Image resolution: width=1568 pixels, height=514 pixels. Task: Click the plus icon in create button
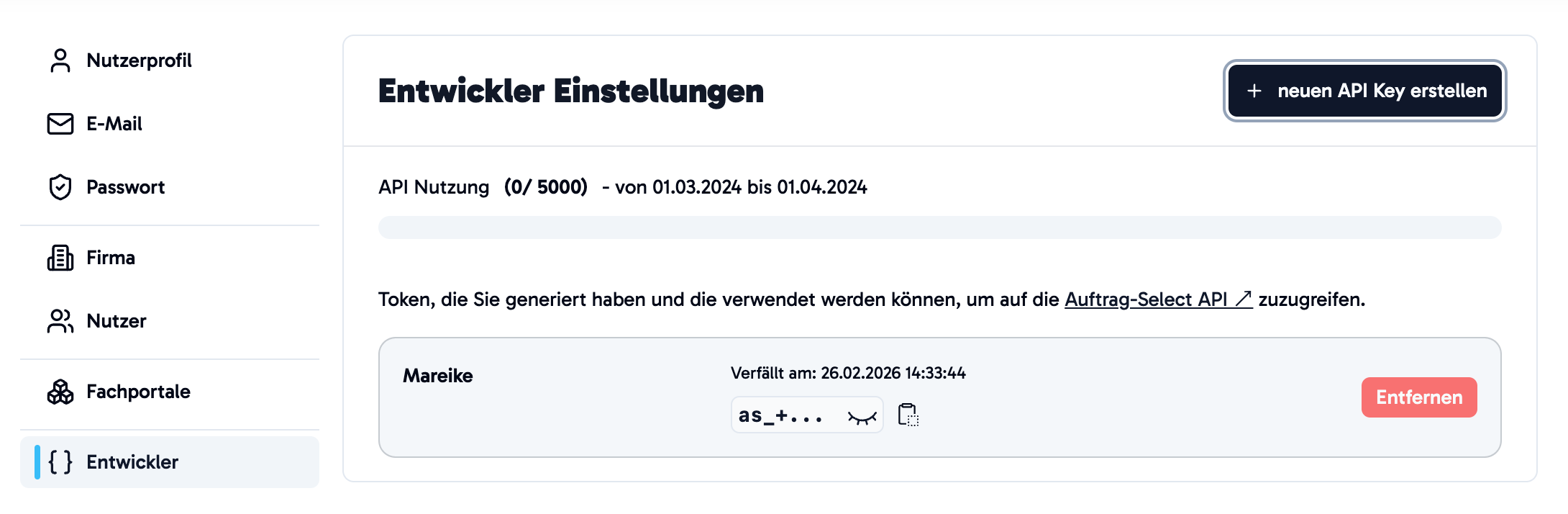click(1254, 91)
